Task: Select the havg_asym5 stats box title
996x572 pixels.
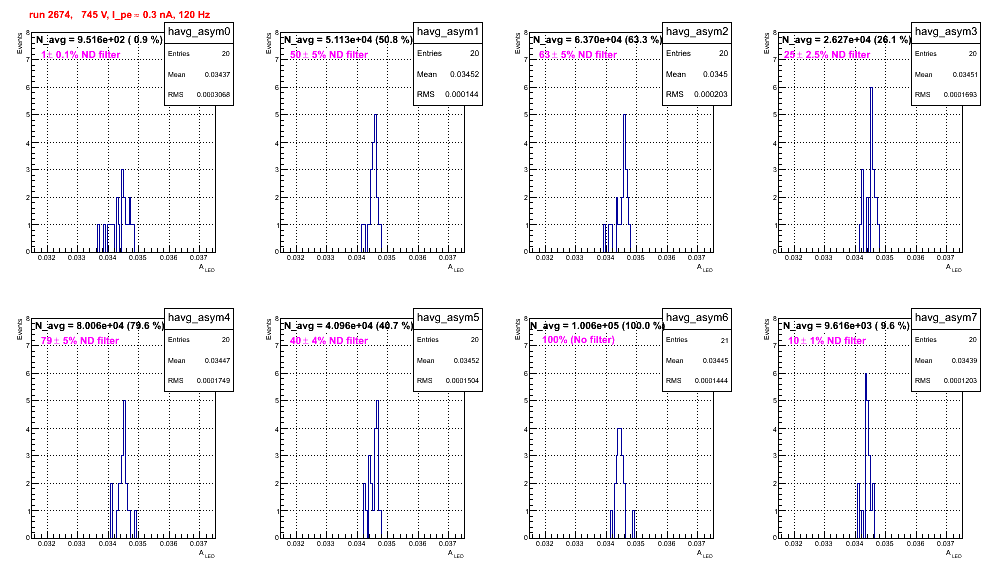Action: (x=448, y=318)
